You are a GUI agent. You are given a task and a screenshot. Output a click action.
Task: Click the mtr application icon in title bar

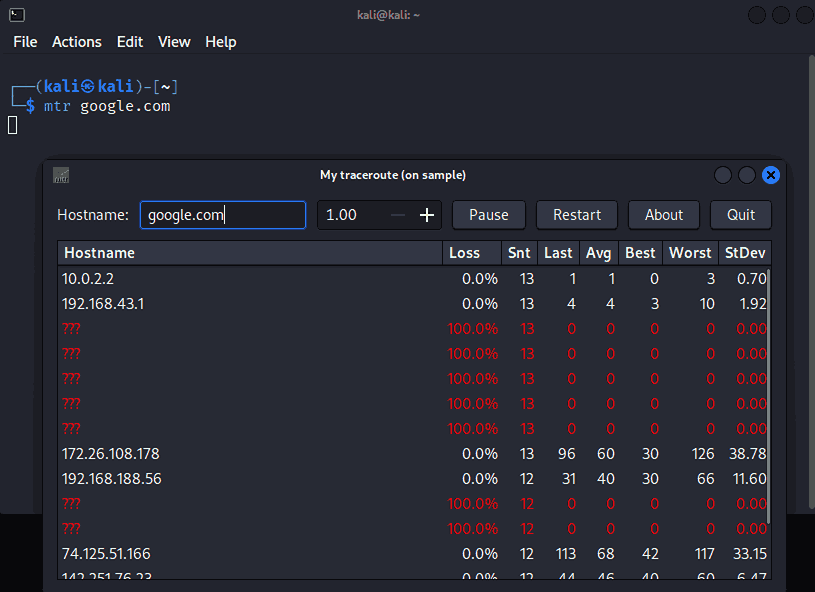click(61, 175)
